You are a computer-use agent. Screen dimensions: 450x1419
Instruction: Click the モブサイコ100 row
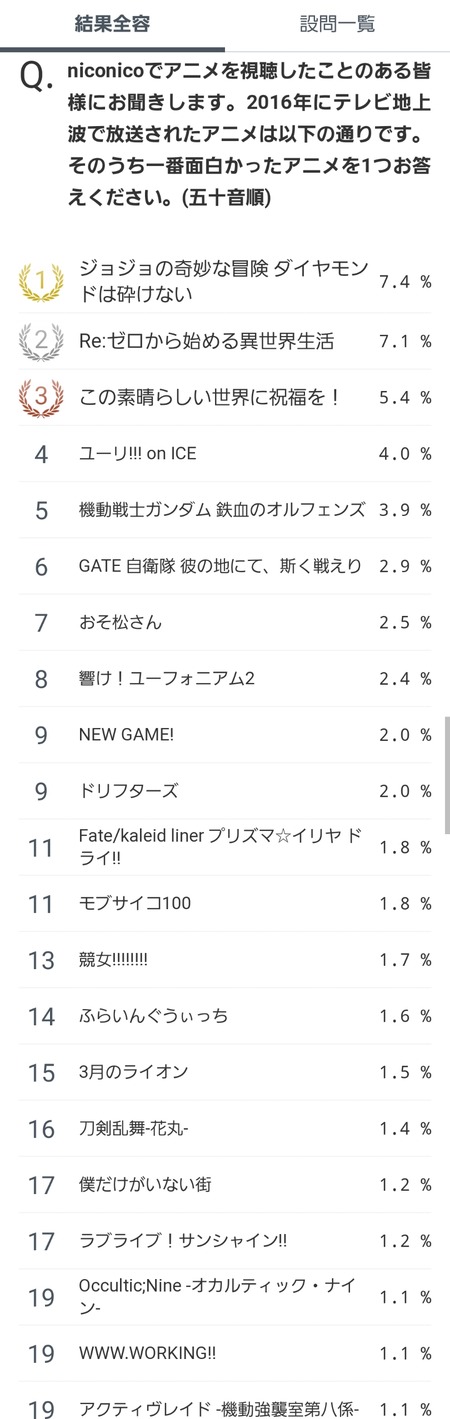pyautogui.click(x=225, y=903)
